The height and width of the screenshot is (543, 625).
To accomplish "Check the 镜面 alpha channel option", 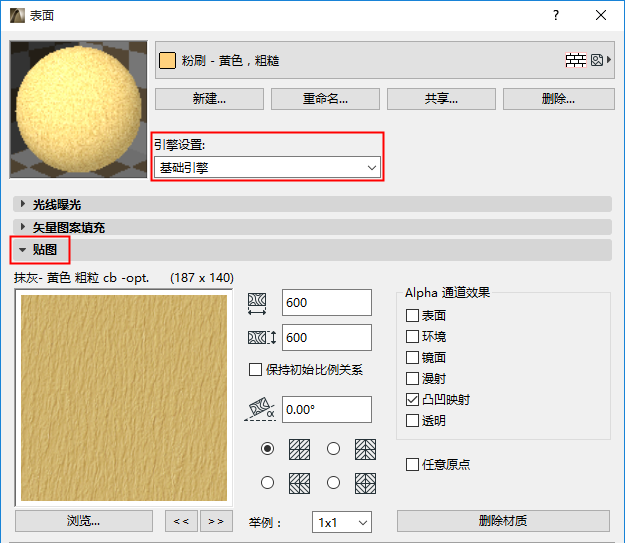I will [412, 358].
